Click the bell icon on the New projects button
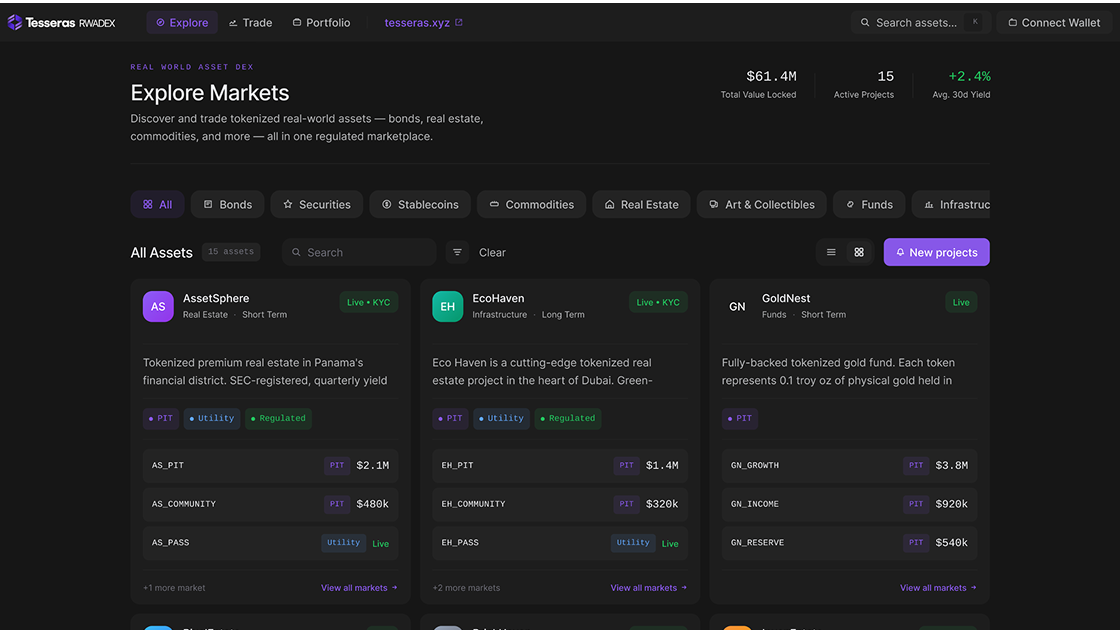The height and width of the screenshot is (630, 1120). click(903, 252)
